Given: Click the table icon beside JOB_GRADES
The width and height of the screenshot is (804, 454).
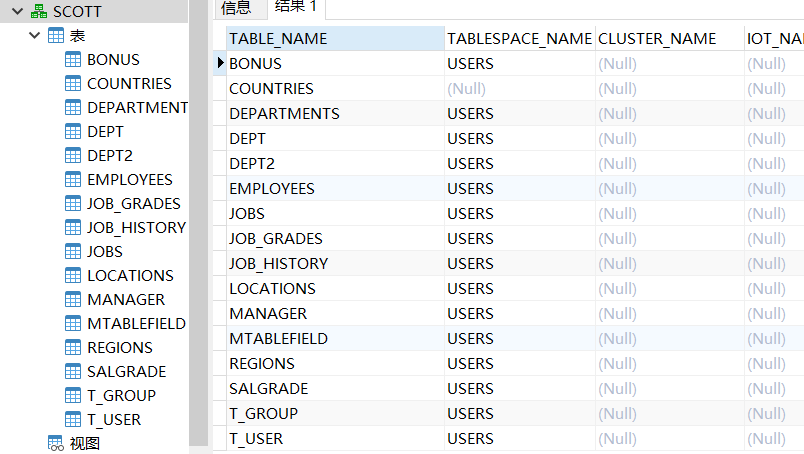Looking at the screenshot, I should [x=73, y=203].
